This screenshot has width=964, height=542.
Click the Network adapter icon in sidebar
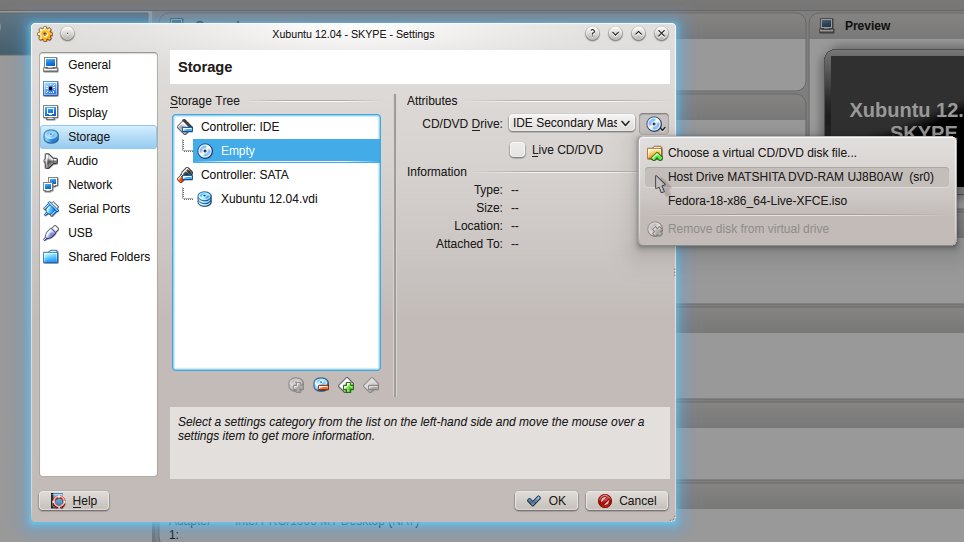click(51, 184)
